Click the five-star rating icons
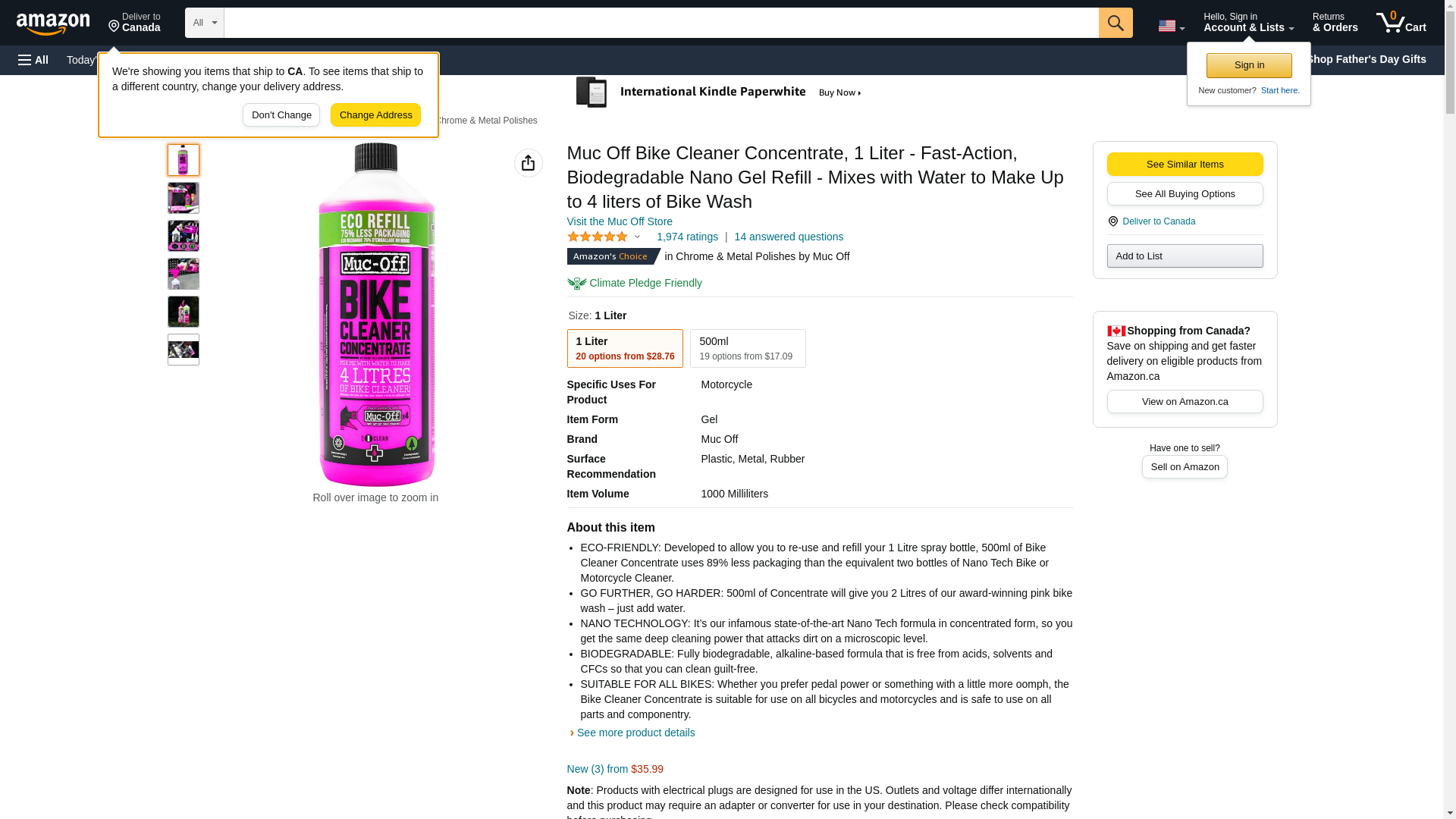 pyautogui.click(x=598, y=237)
